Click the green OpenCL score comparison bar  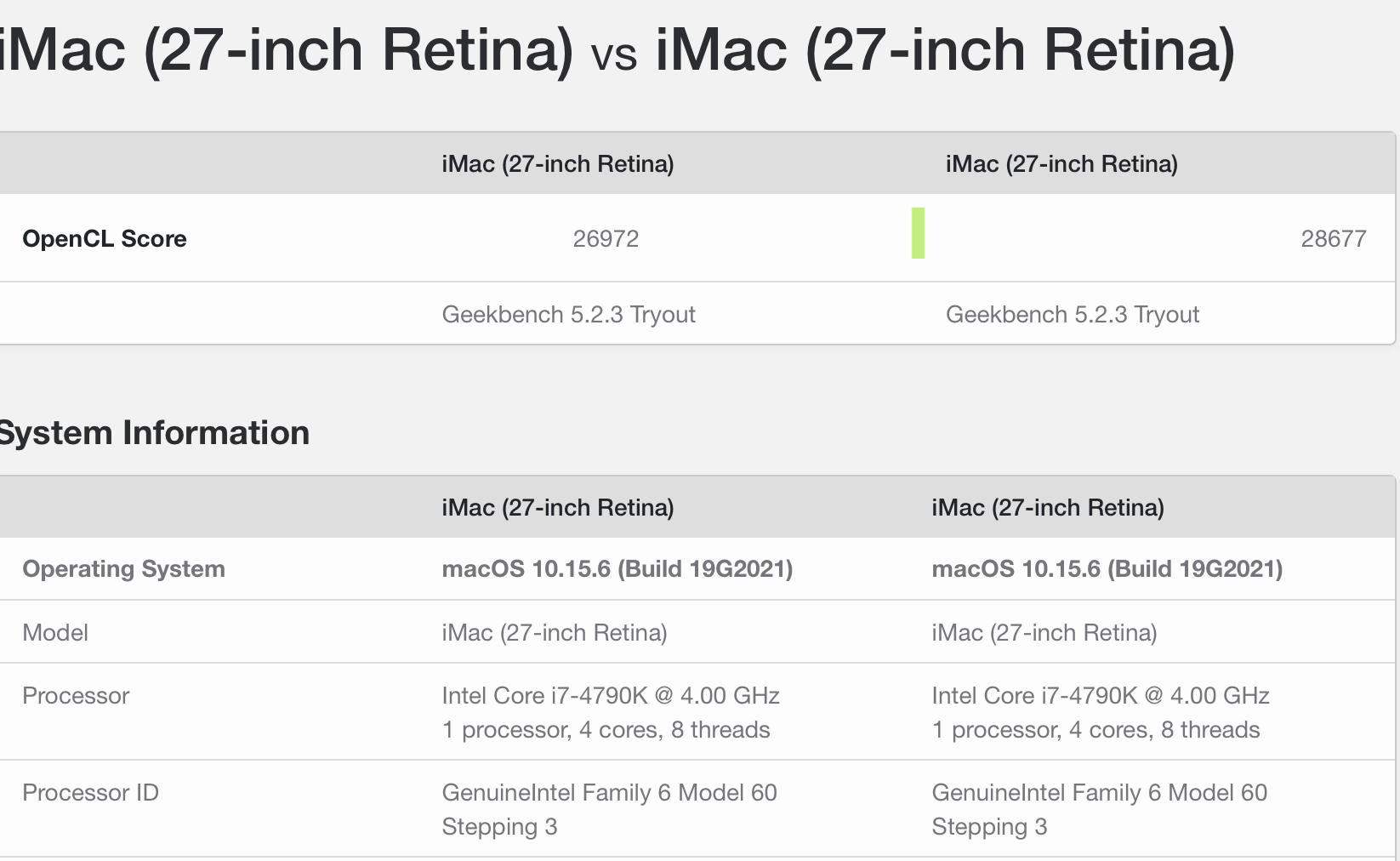(x=918, y=233)
